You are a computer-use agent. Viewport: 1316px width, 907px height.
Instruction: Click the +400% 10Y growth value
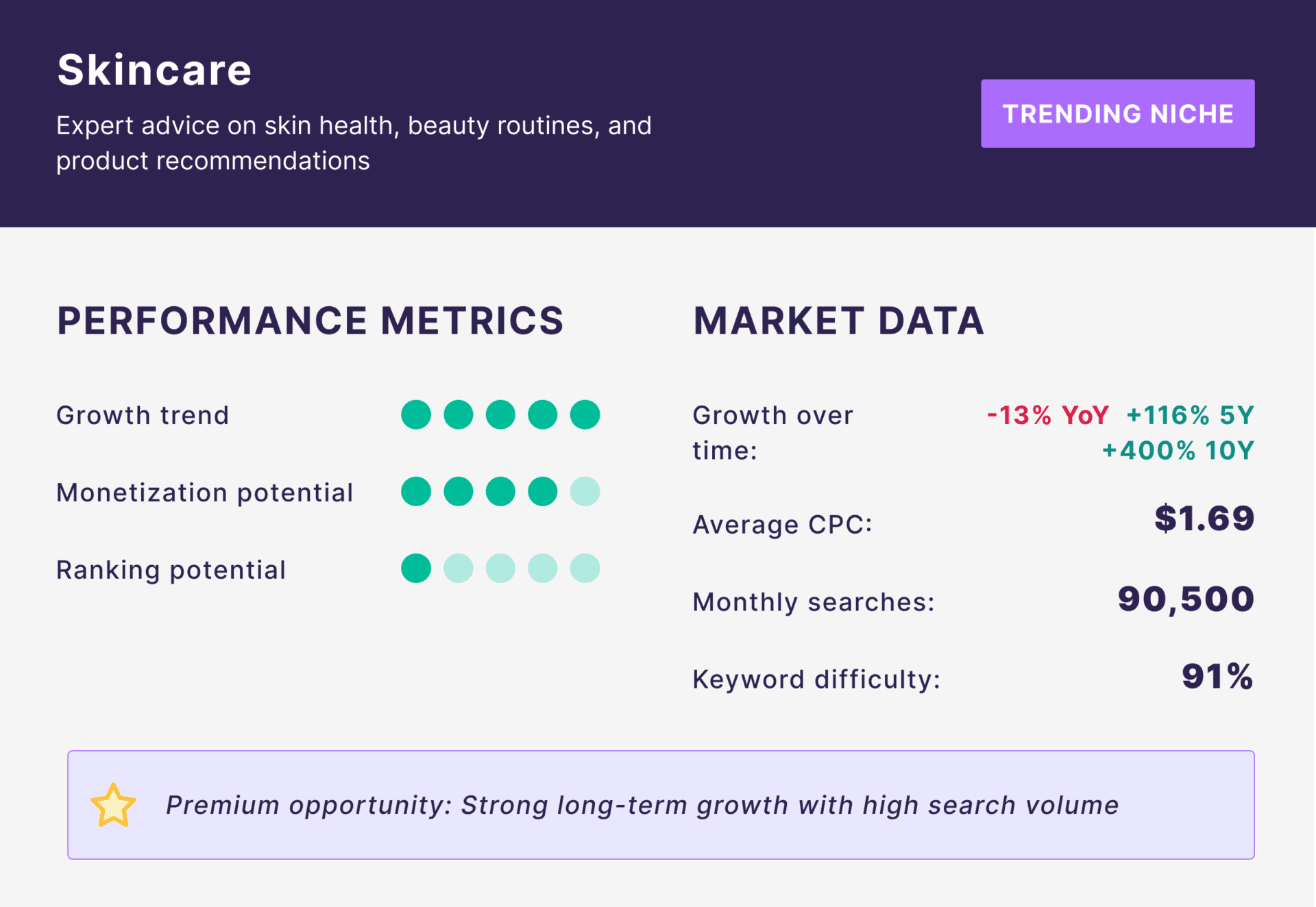pos(1178,451)
